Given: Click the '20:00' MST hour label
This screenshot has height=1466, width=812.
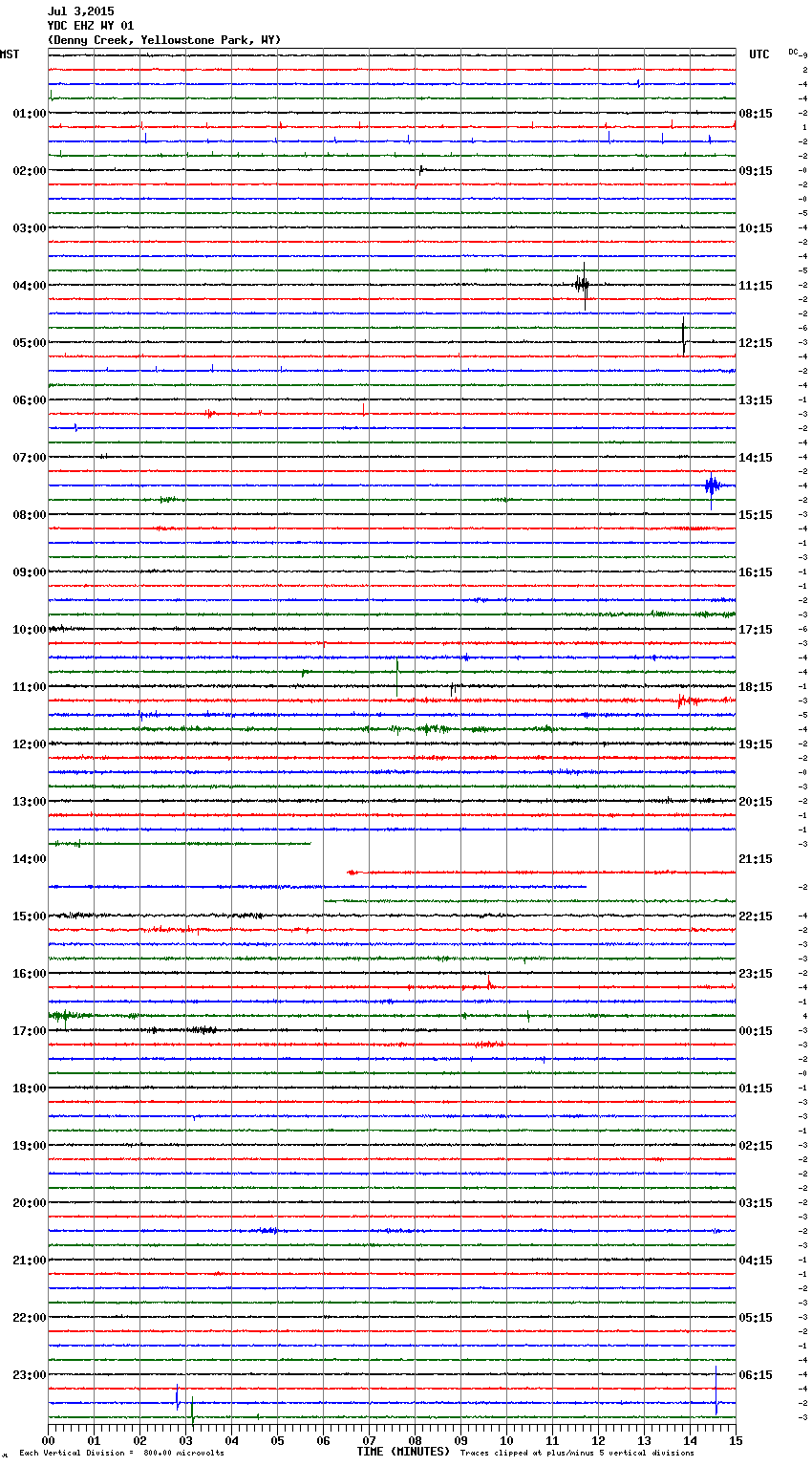Looking at the screenshot, I should tap(30, 1203).
